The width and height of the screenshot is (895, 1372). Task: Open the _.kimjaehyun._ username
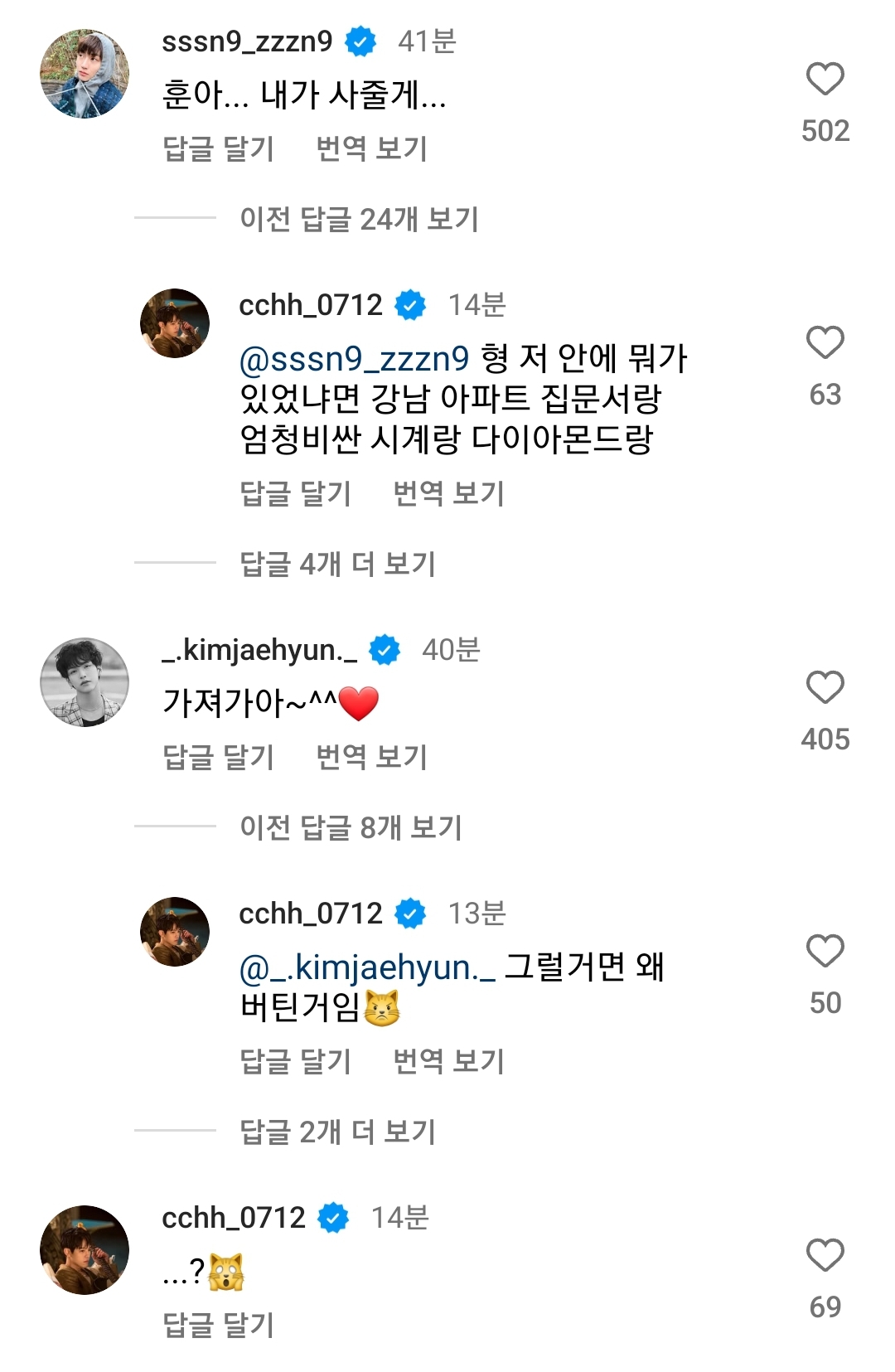coord(260,650)
